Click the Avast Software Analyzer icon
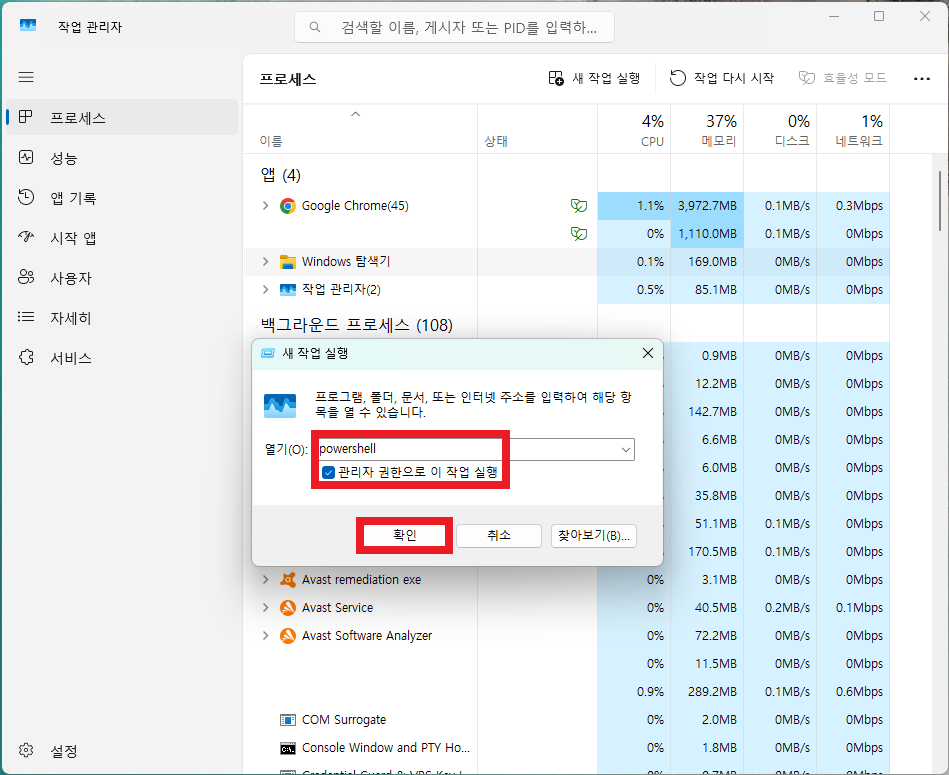Image resolution: width=949 pixels, height=775 pixels. [287, 635]
